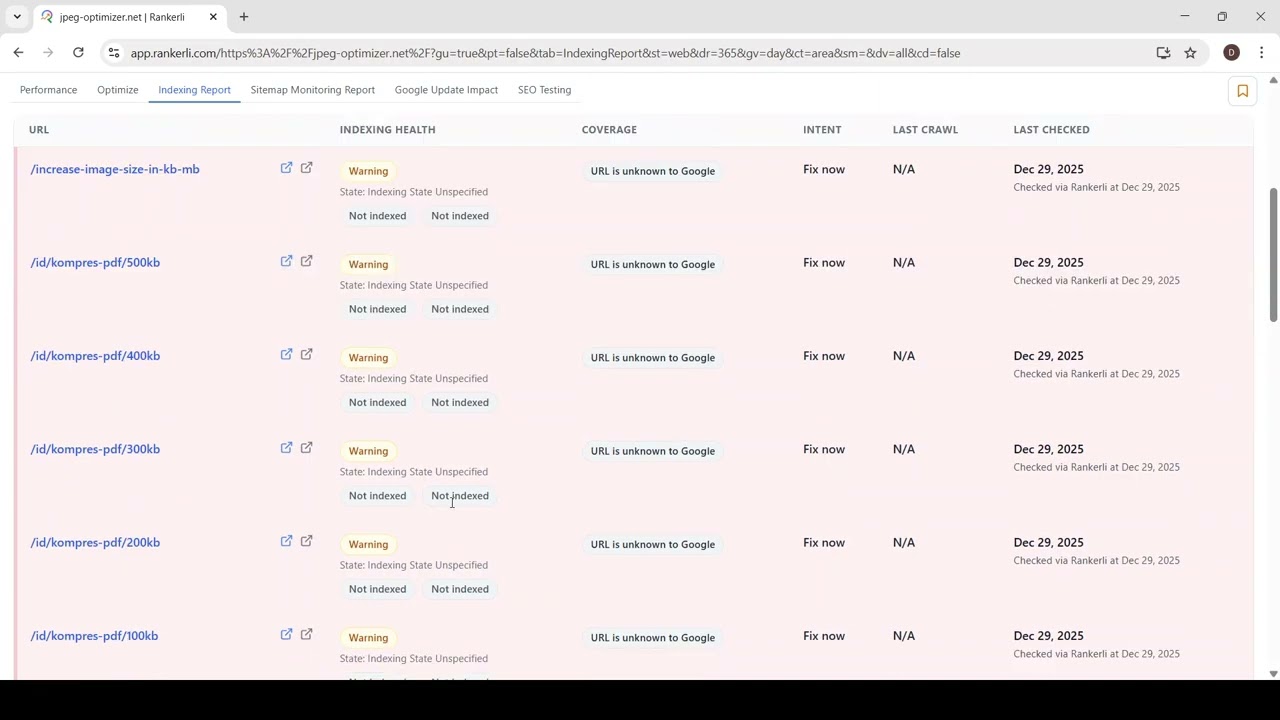Viewport: 1280px width, 720px height.
Task: Open the /id/kompres-pdf/200kb link
Action: (x=95, y=542)
